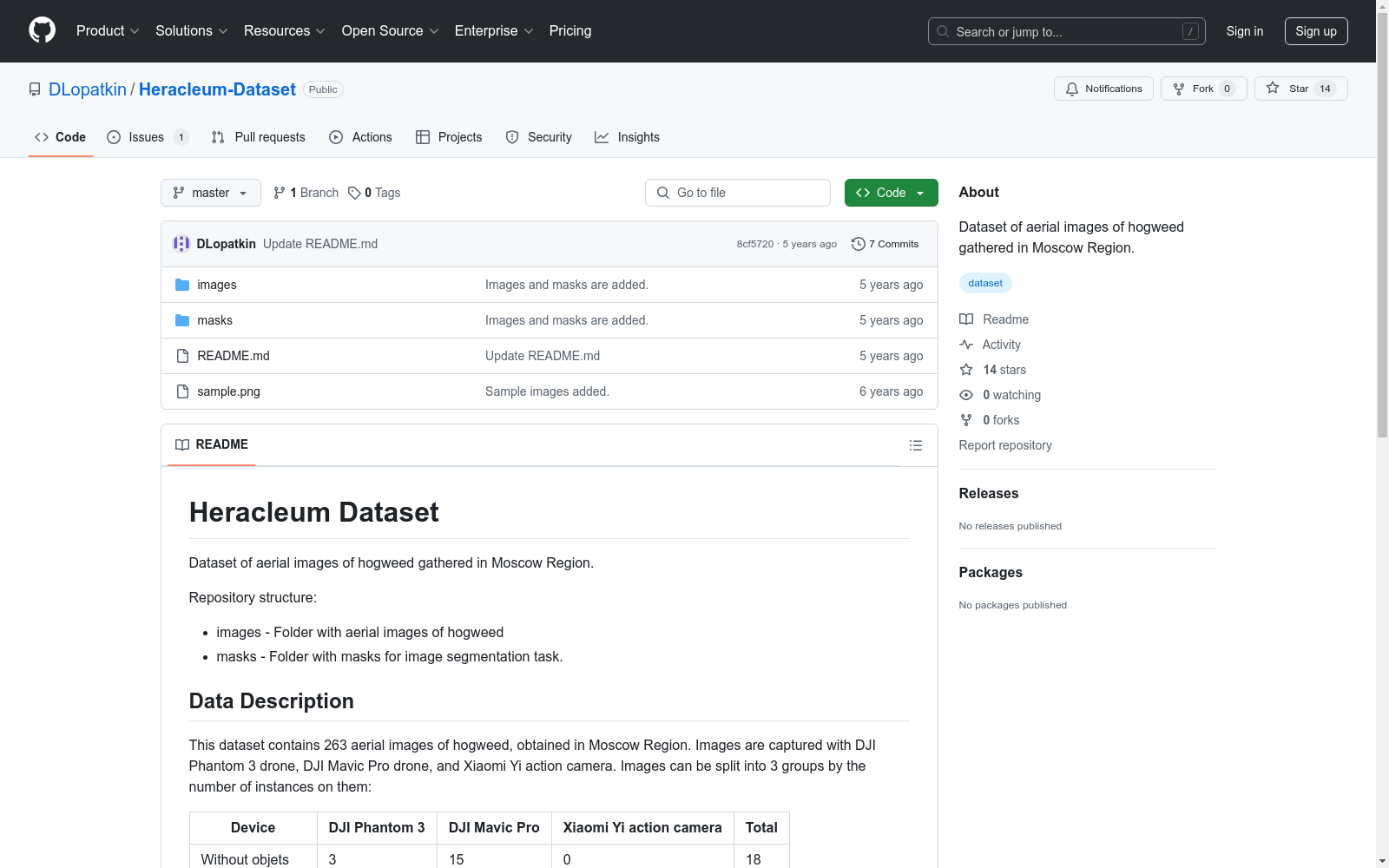Open the README.md file

click(234, 356)
